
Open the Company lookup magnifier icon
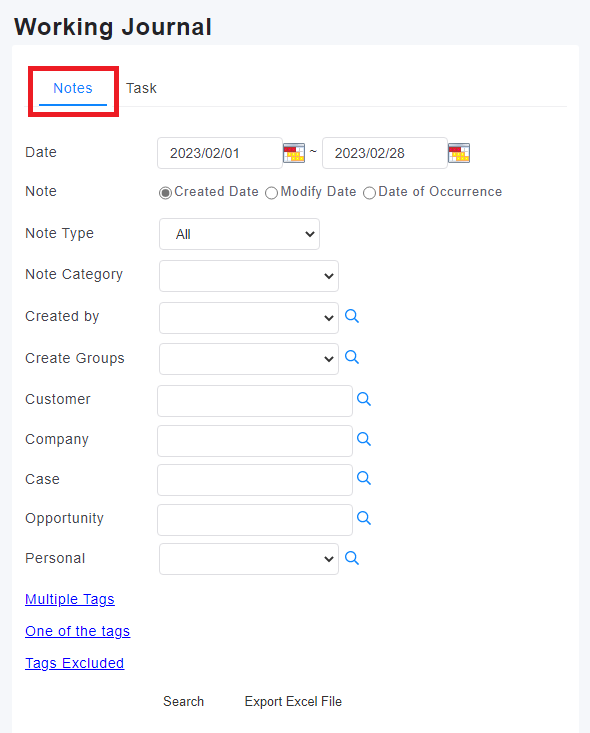pyautogui.click(x=364, y=439)
